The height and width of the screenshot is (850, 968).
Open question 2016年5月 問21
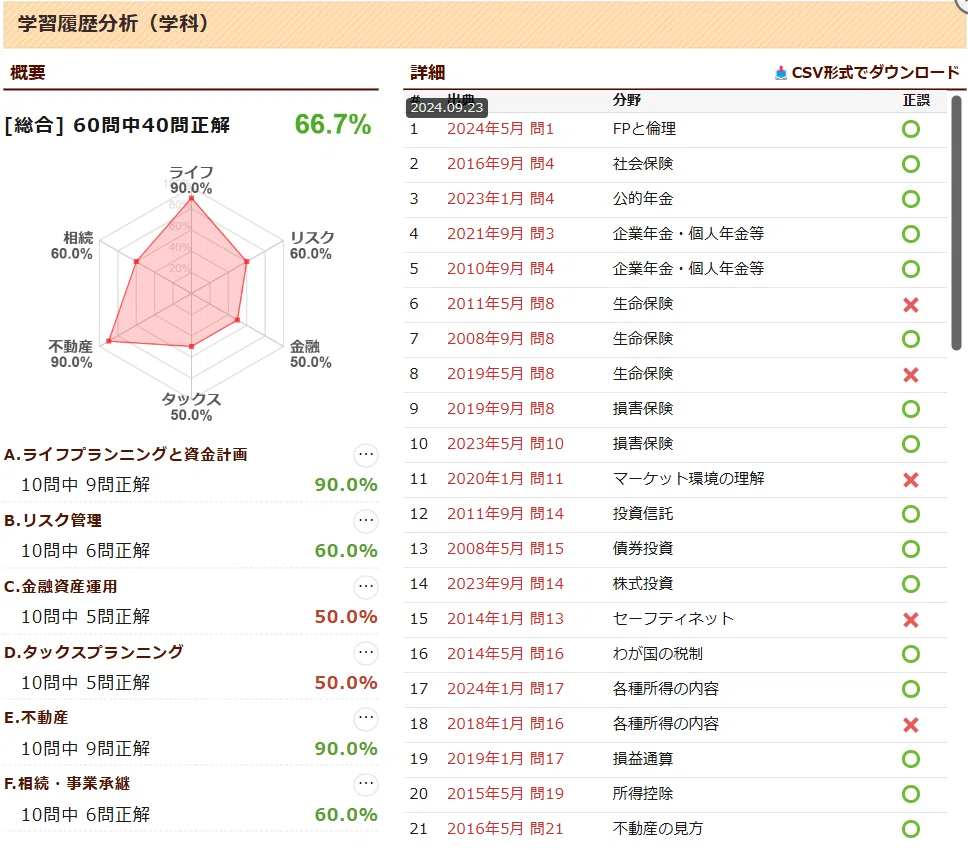(506, 828)
